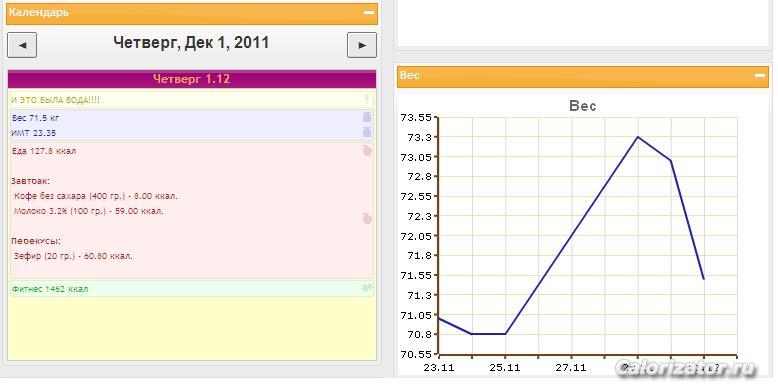The image size is (778, 389).
Task: Open the Фитнес 1462 ккал entry
Action: 50,289
